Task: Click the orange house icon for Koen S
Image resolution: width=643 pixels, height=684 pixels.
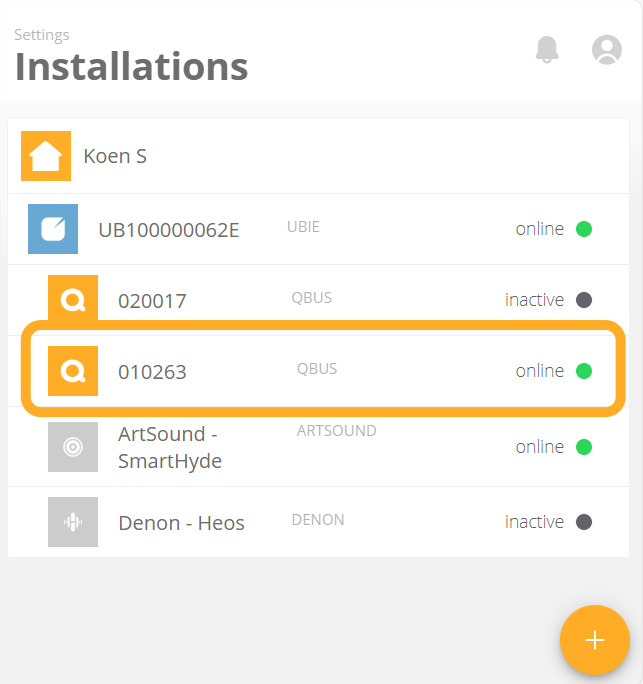Action: click(46, 156)
